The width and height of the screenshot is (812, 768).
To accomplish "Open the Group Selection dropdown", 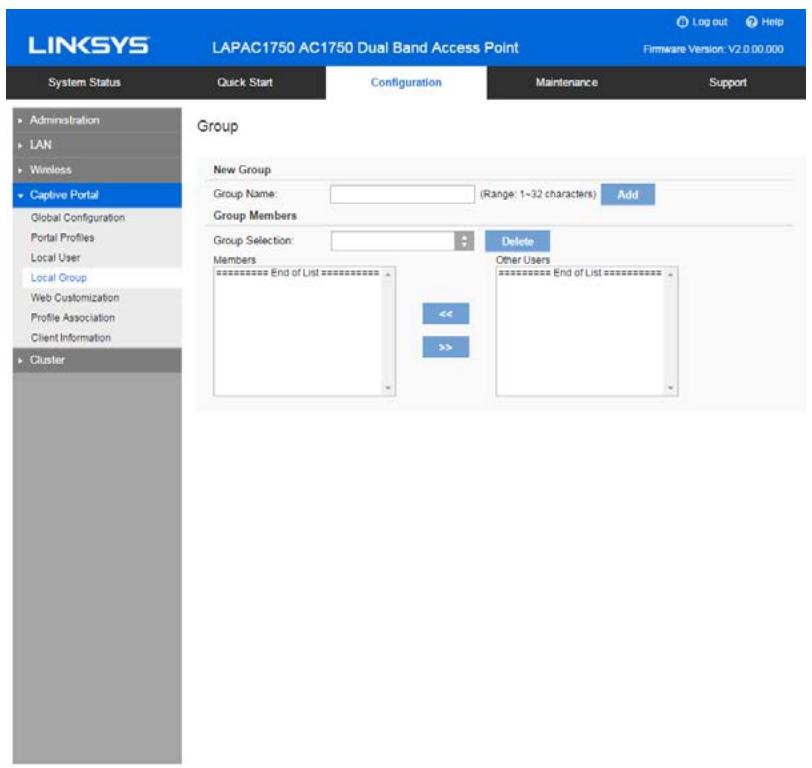I will 402,241.
